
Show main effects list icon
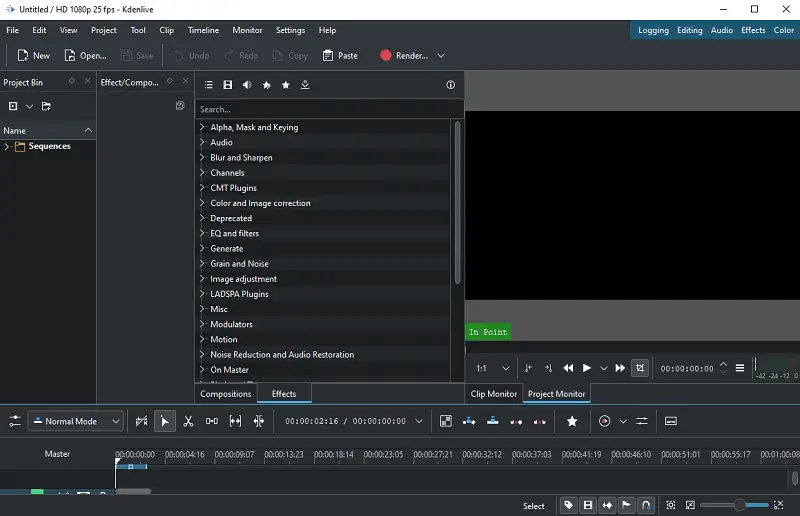[209, 85]
